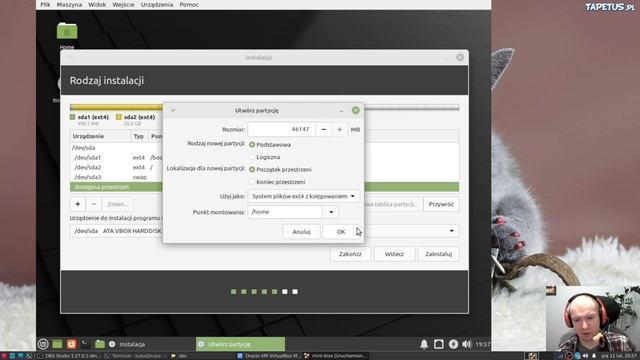This screenshot has height=360, width=640.
Task: Close the Instalacja window
Action: [460, 58]
